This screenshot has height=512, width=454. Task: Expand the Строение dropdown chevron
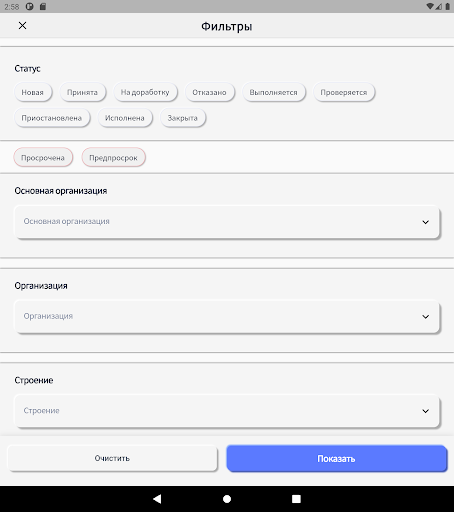click(425, 411)
